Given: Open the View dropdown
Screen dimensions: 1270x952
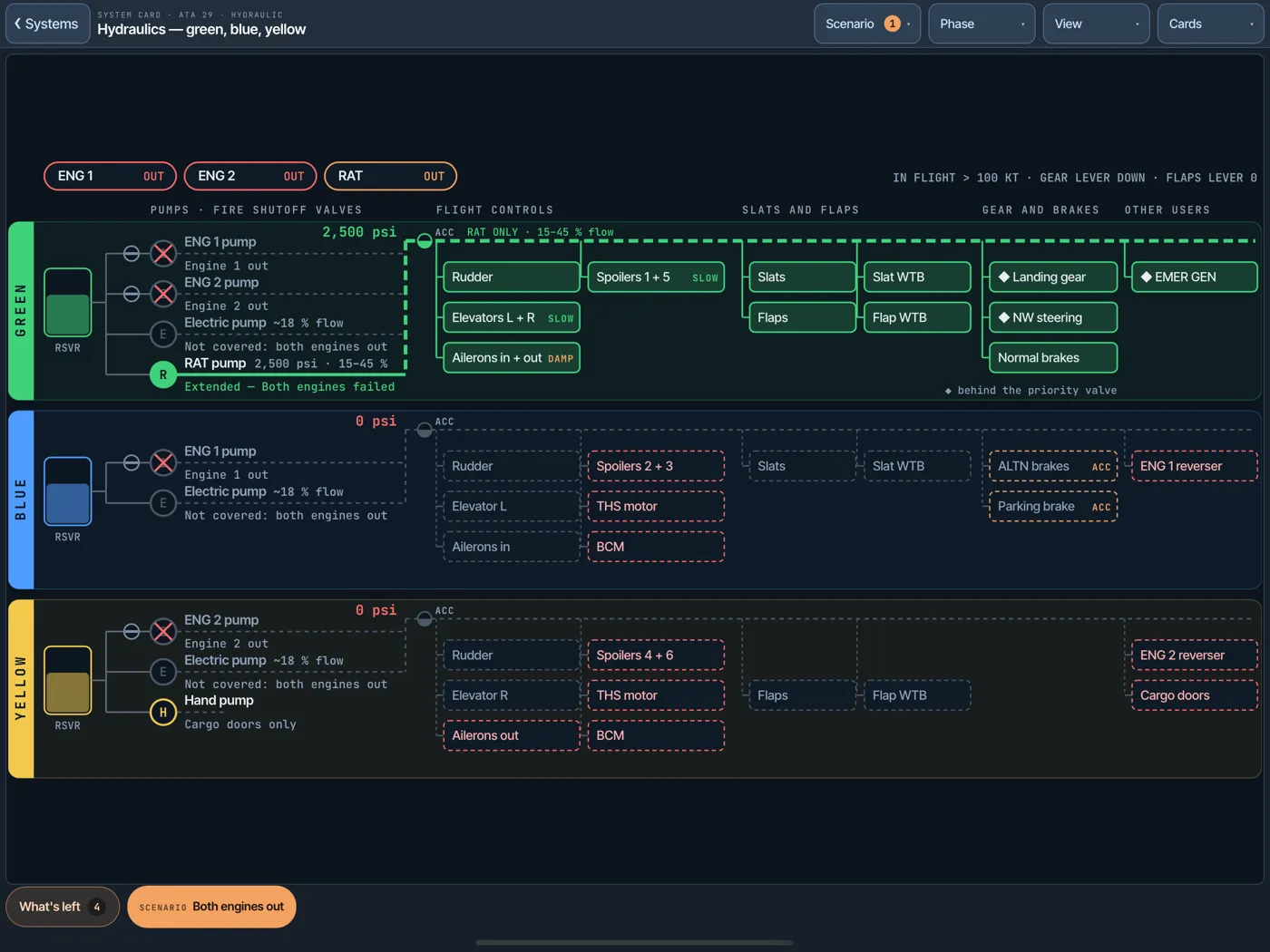Looking at the screenshot, I should (1096, 24).
